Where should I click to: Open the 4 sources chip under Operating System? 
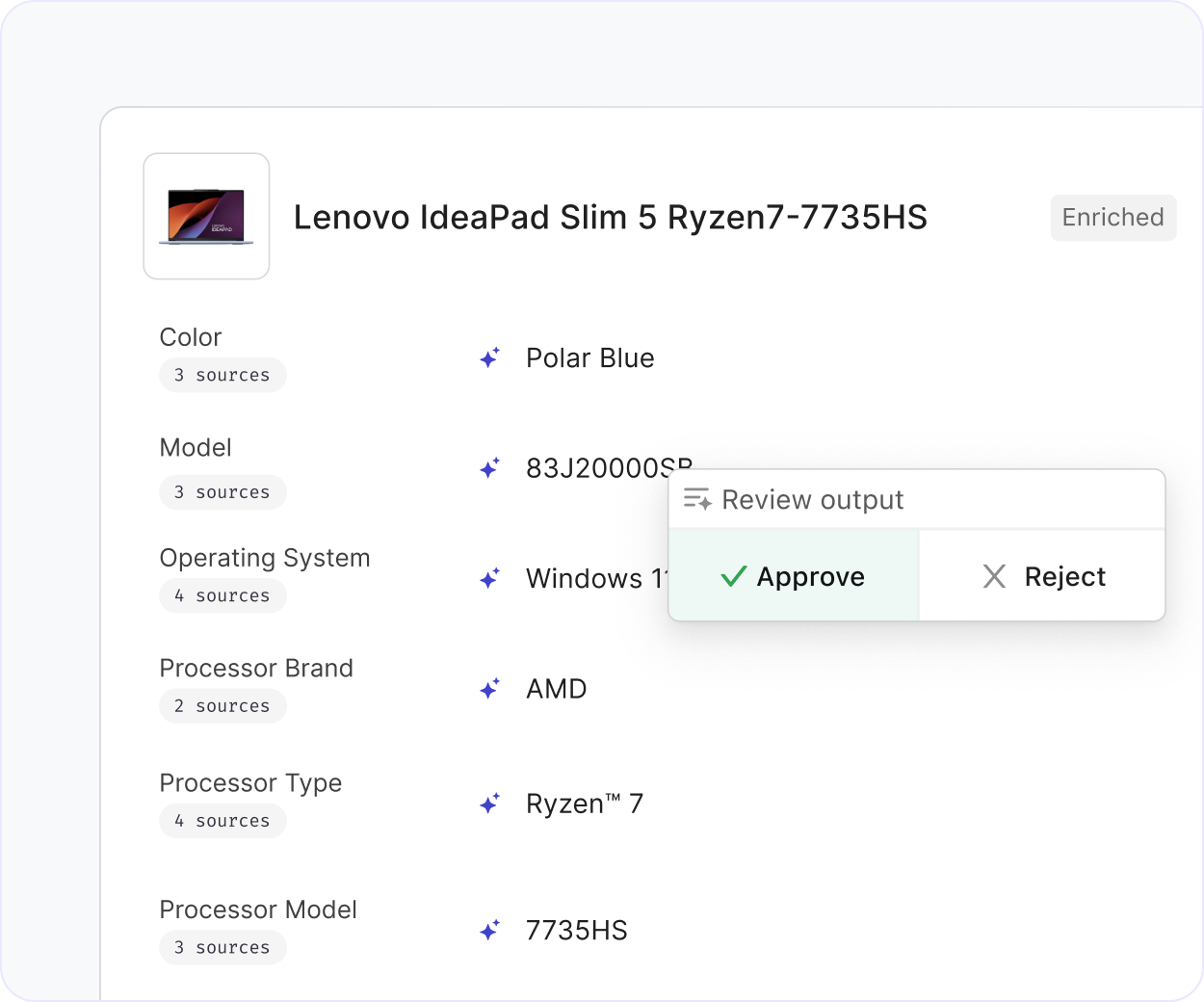pyautogui.click(x=222, y=595)
